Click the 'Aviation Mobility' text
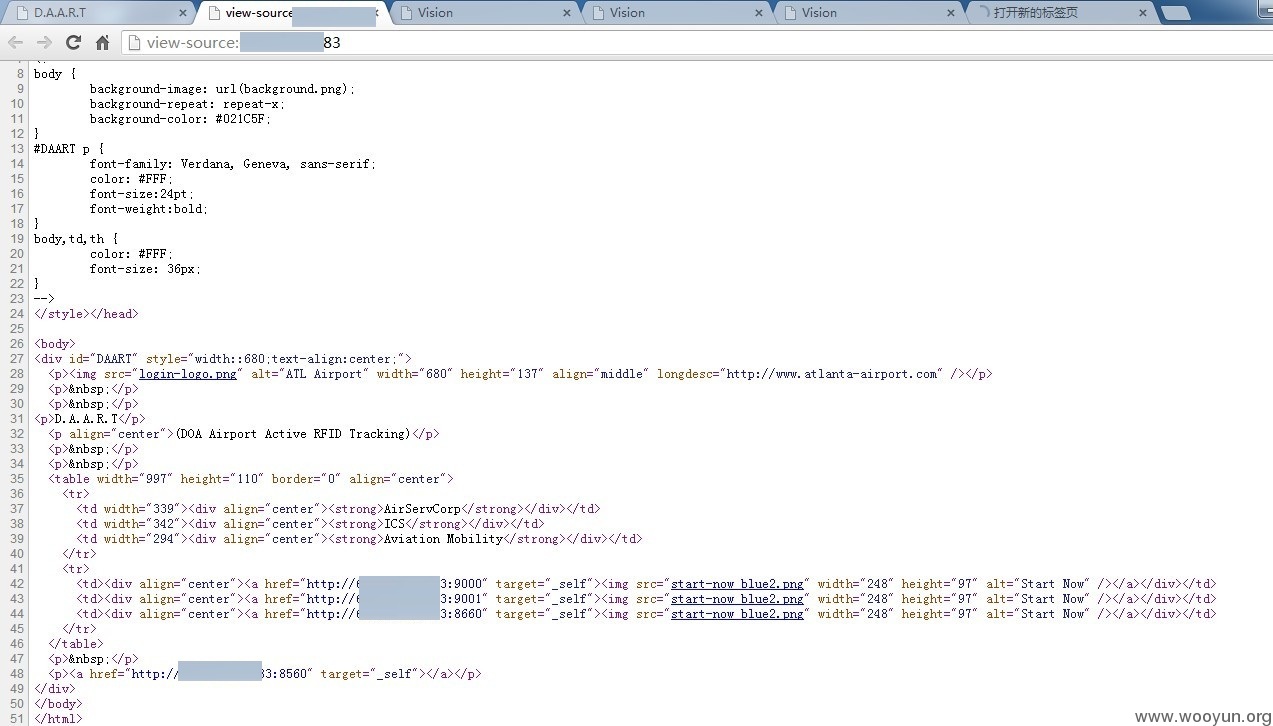 tap(443, 539)
